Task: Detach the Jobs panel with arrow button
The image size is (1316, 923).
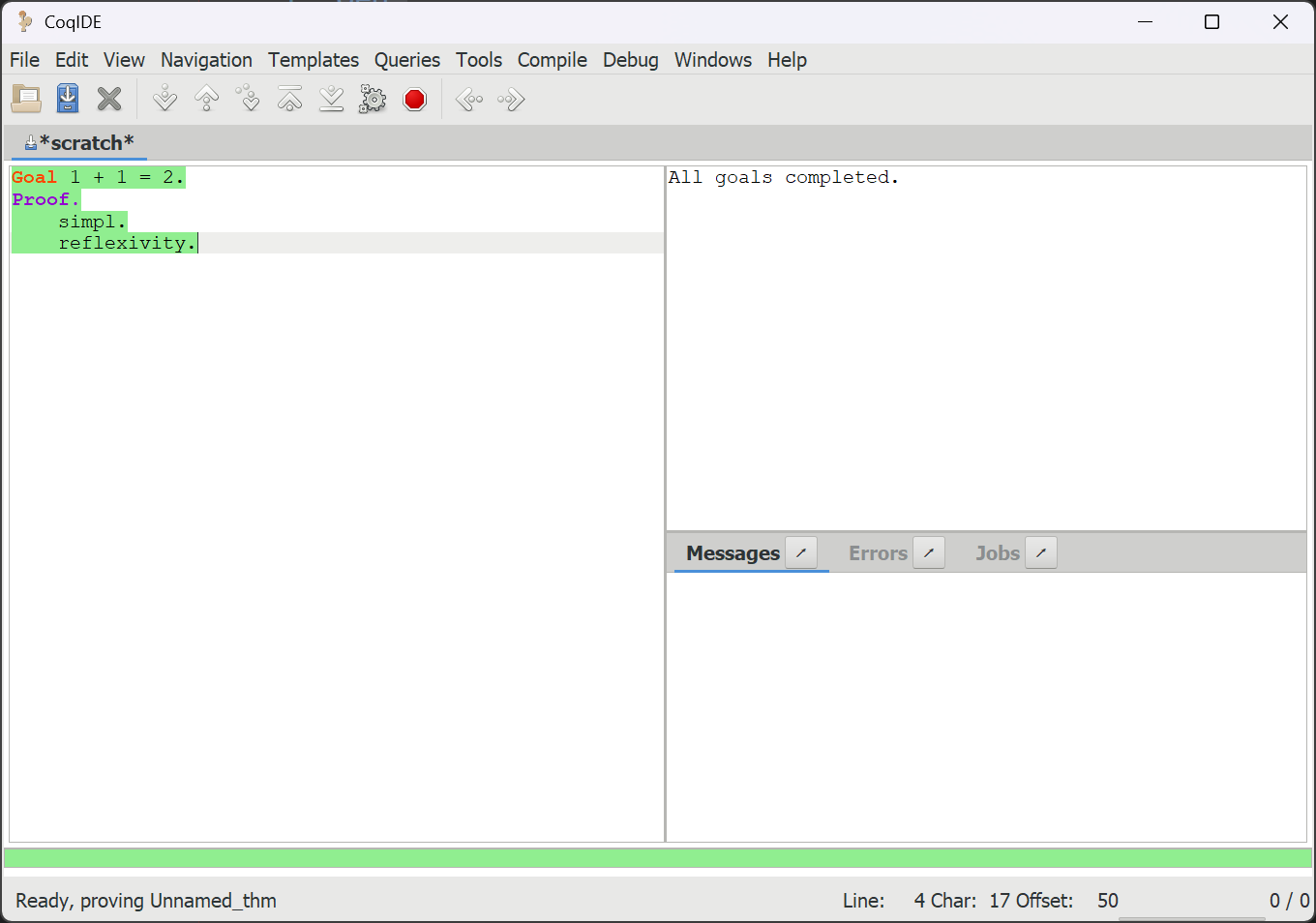Action: pyautogui.click(x=1041, y=553)
